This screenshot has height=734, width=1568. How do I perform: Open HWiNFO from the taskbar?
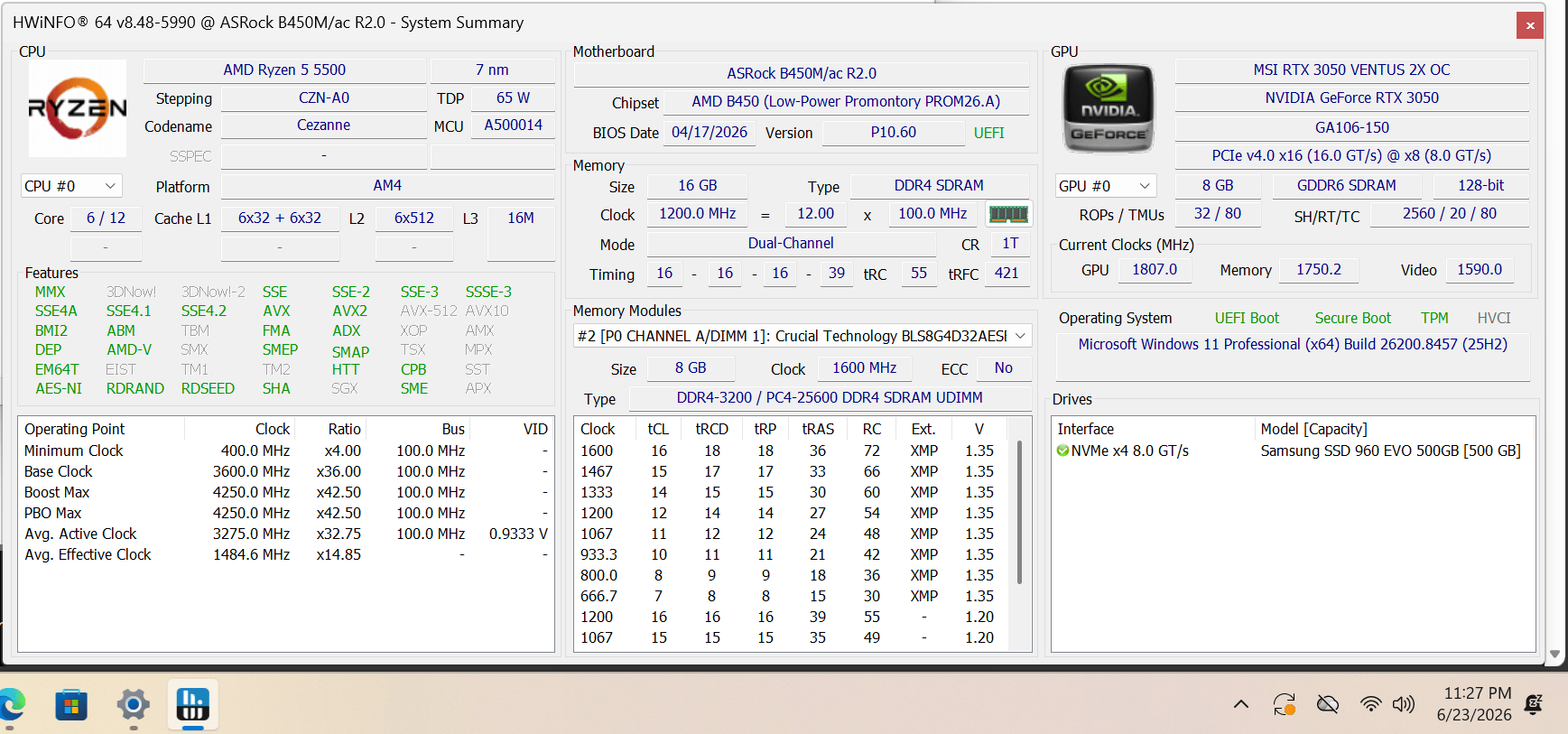point(193,704)
